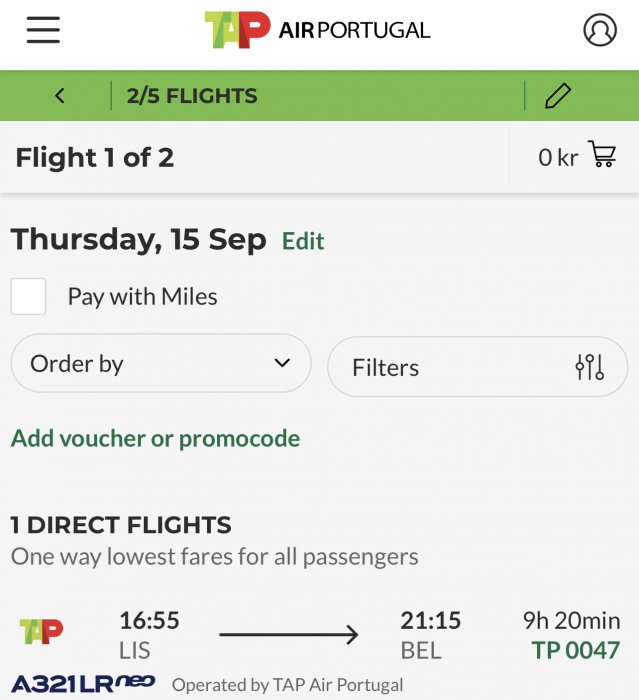This screenshot has height=700, width=639.
Task: Click the A321LR neo aircraft label
Action: [x=83, y=684]
